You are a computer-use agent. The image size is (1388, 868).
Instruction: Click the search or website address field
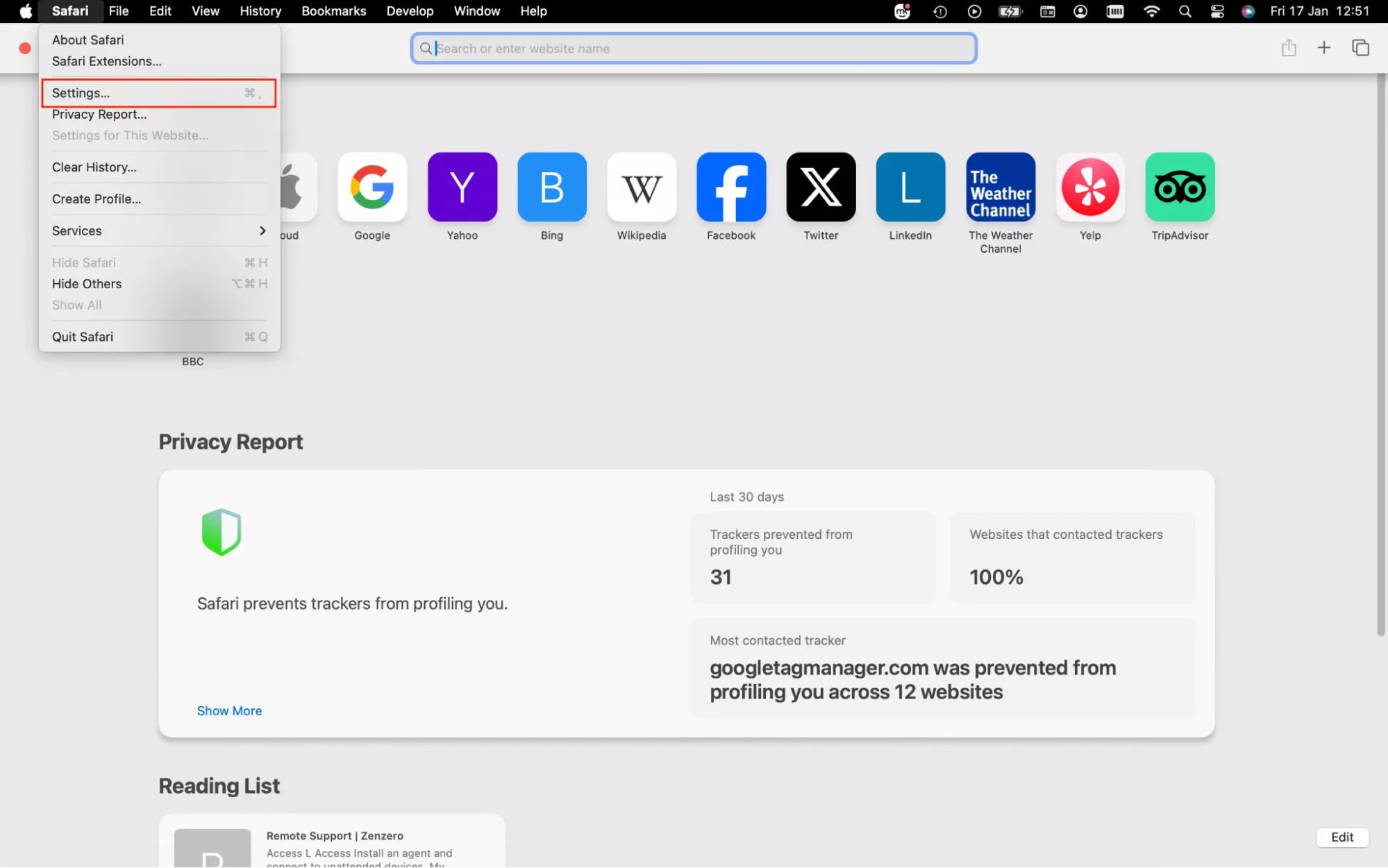click(694, 49)
